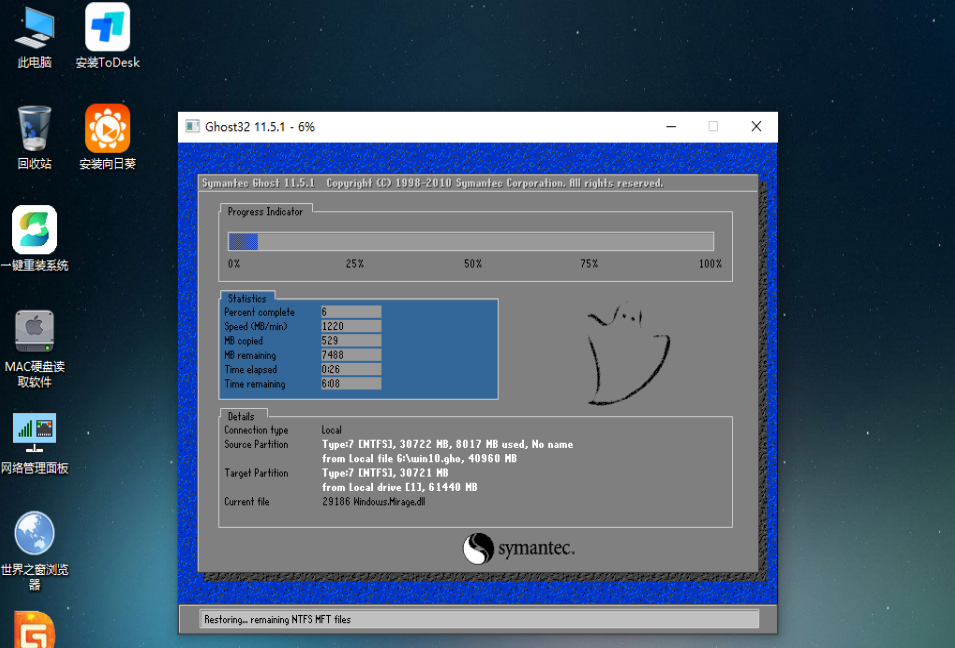
Task: Click the Connection type value Local
Action: tap(331, 430)
